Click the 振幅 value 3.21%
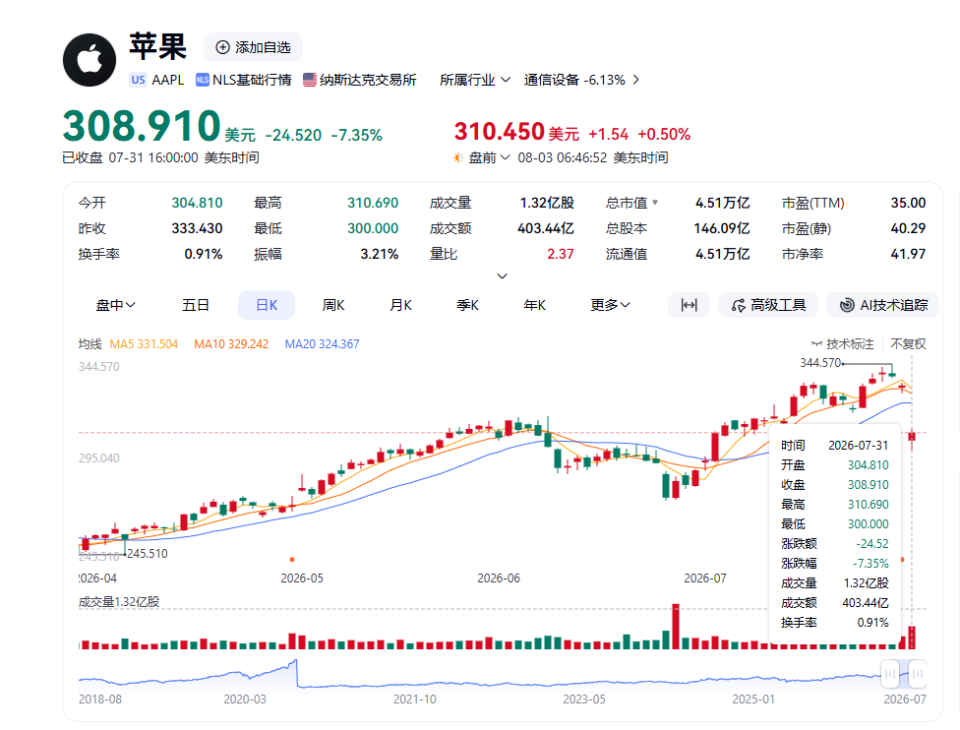This screenshot has width=960, height=730. pyautogui.click(x=379, y=254)
